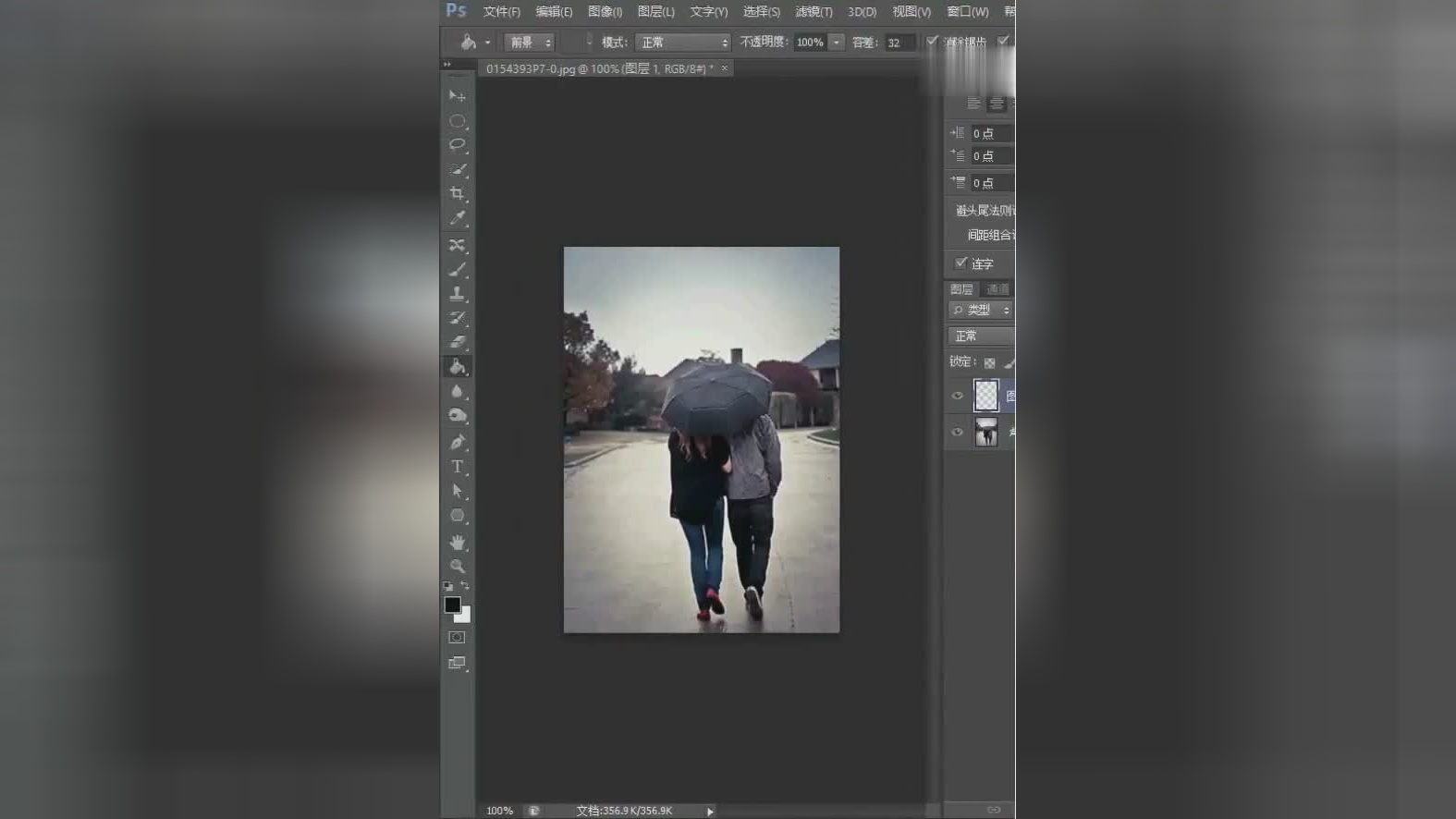Change the screen mode
1456x819 pixels.
[x=457, y=663]
